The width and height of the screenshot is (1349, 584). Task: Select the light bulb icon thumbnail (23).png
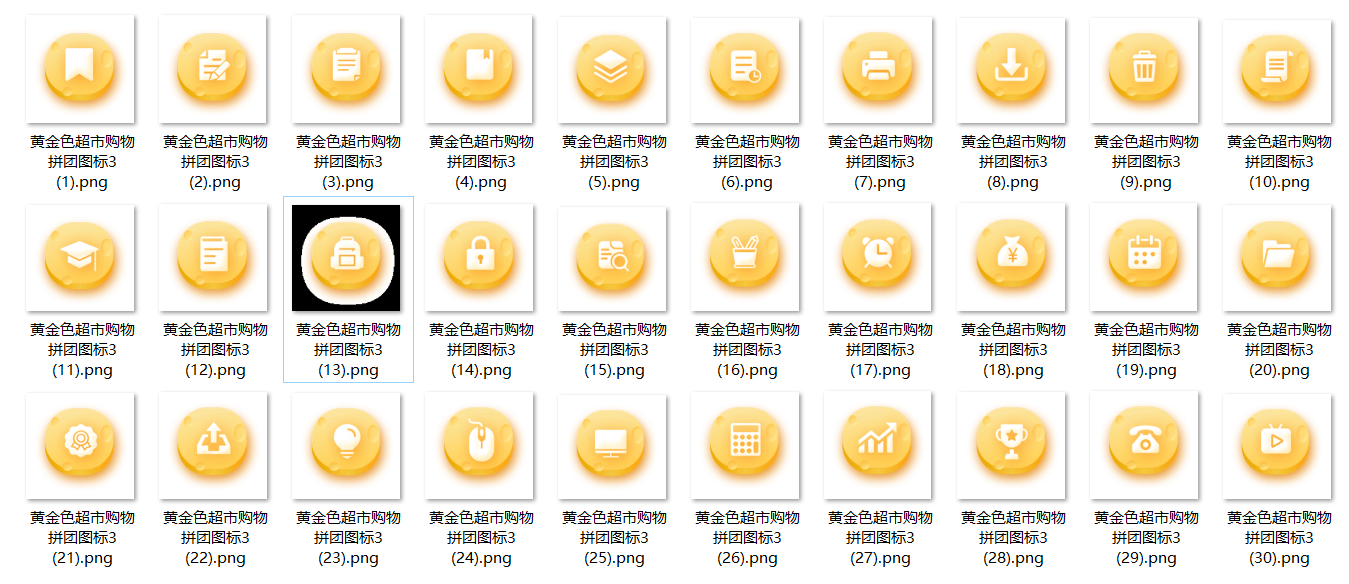[x=346, y=446]
